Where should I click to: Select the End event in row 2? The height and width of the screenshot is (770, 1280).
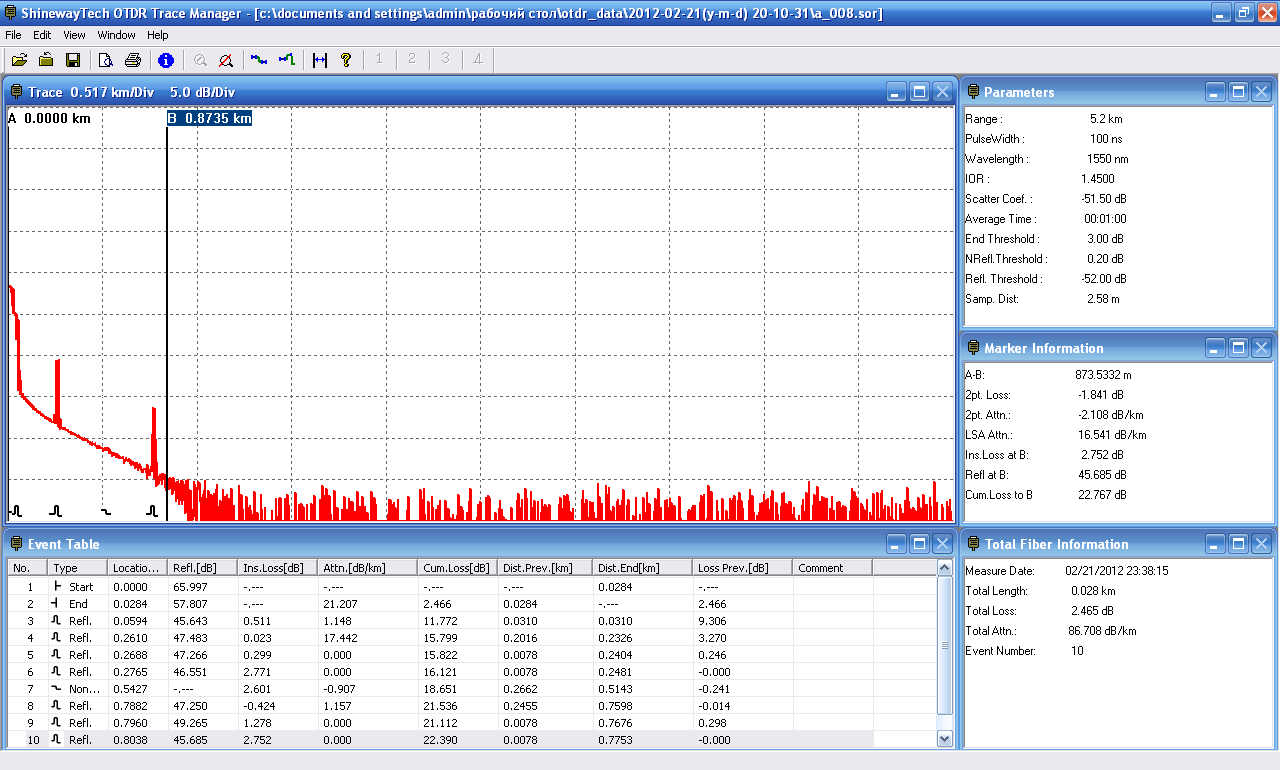pos(77,604)
